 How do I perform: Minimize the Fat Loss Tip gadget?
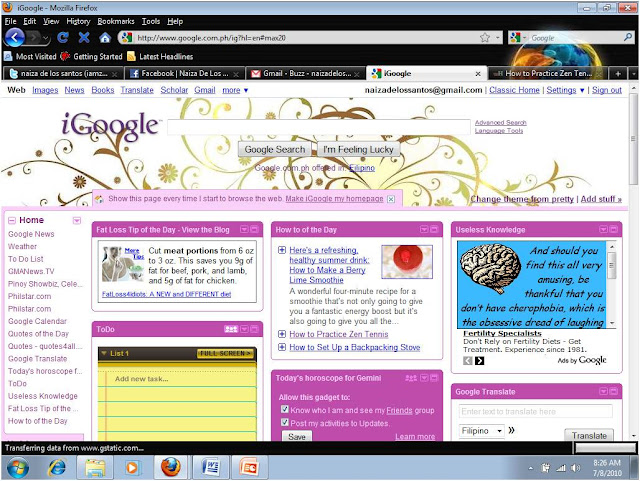pos(254,229)
